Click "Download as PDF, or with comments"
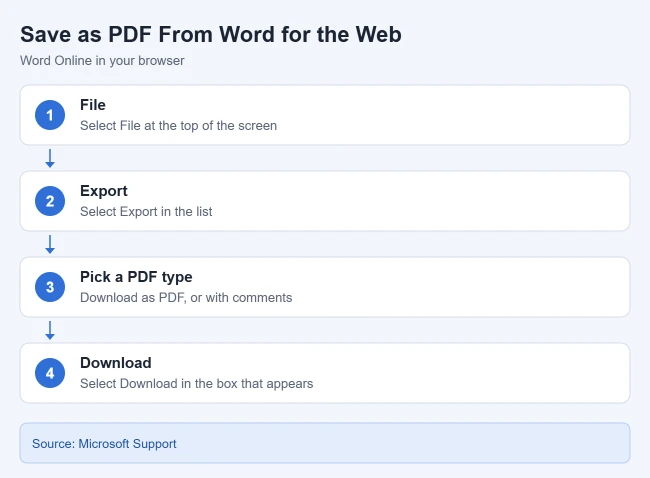The height and width of the screenshot is (478, 650). [x=186, y=298]
